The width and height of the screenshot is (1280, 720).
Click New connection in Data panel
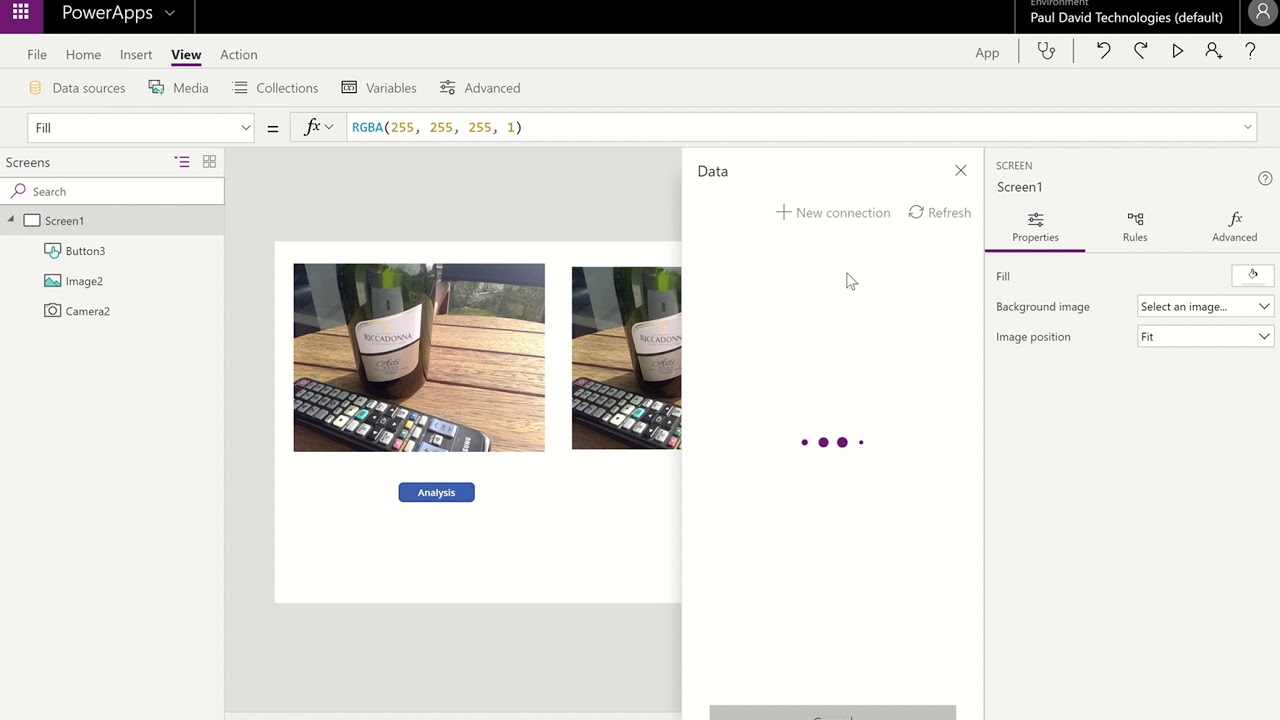[833, 212]
